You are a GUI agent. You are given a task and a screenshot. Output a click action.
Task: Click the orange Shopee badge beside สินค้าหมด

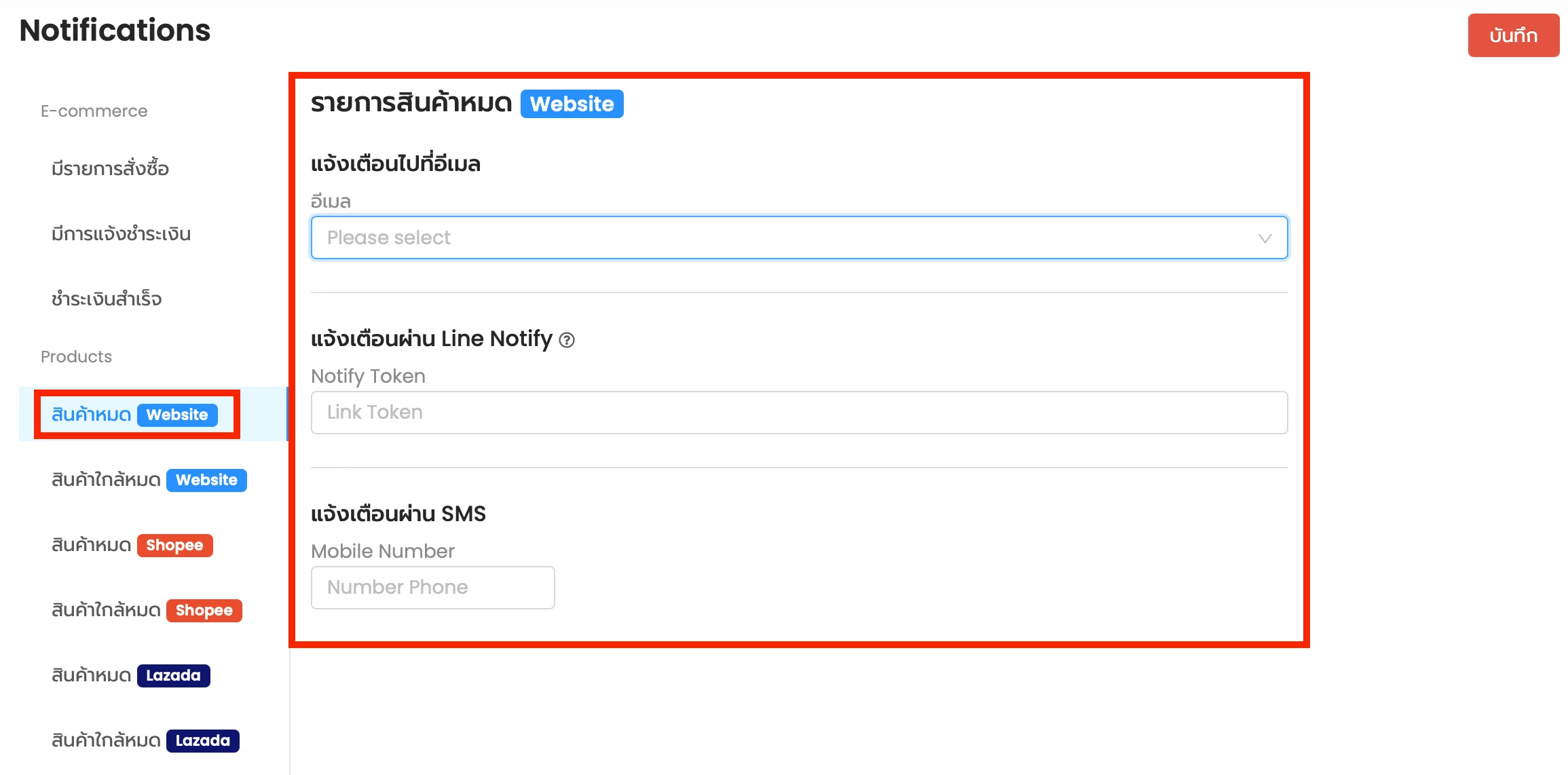(x=174, y=545)
